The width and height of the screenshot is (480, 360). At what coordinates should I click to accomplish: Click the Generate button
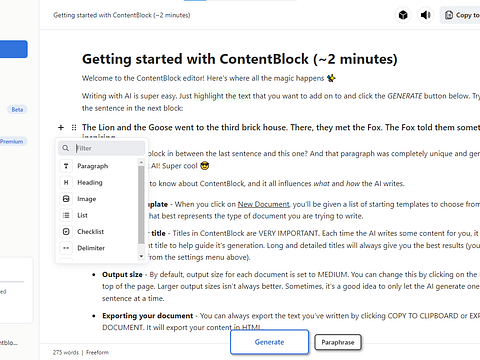pyautogui.click(x=269, y=342)
